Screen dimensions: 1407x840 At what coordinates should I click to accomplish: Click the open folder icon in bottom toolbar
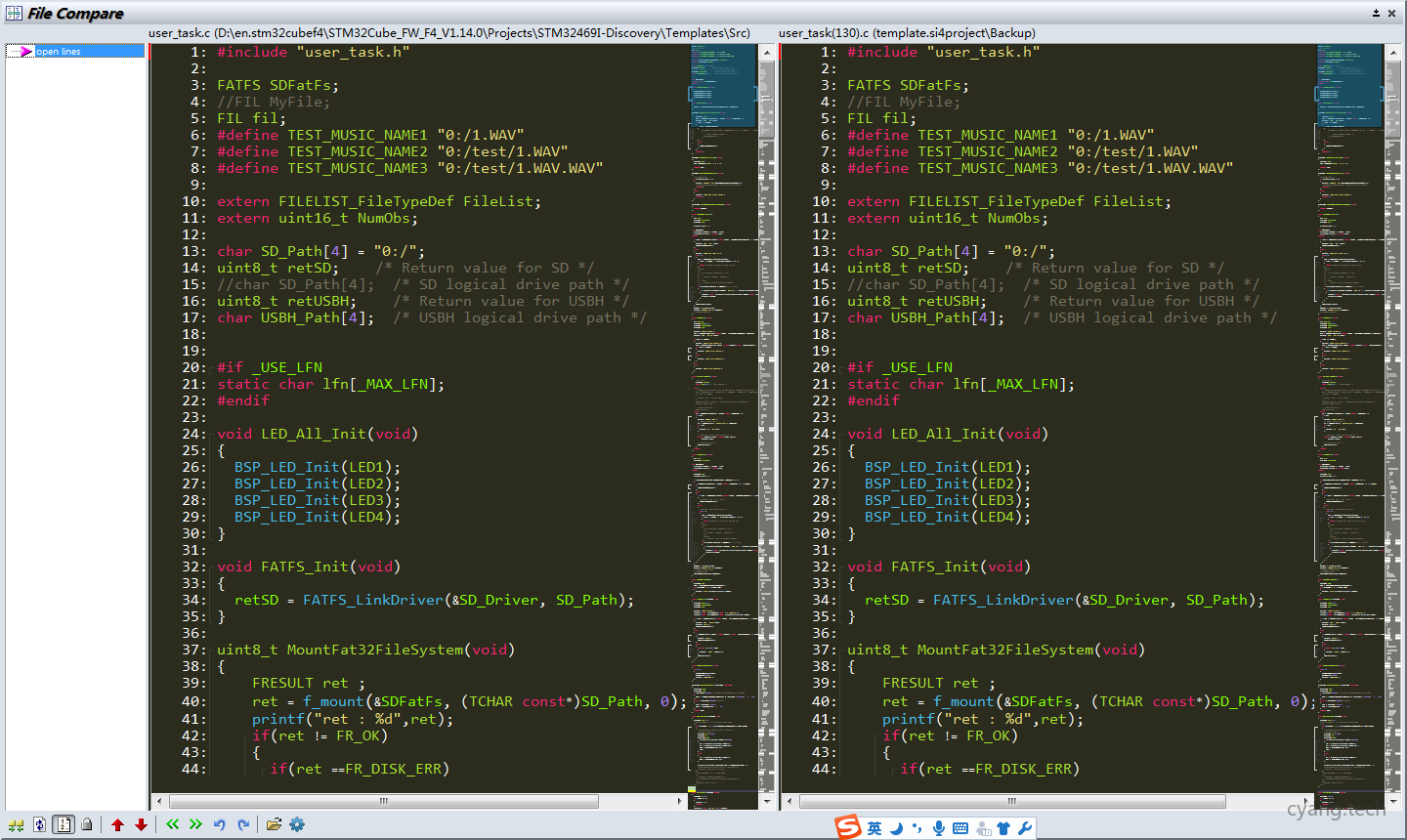(x=274, y=825)
